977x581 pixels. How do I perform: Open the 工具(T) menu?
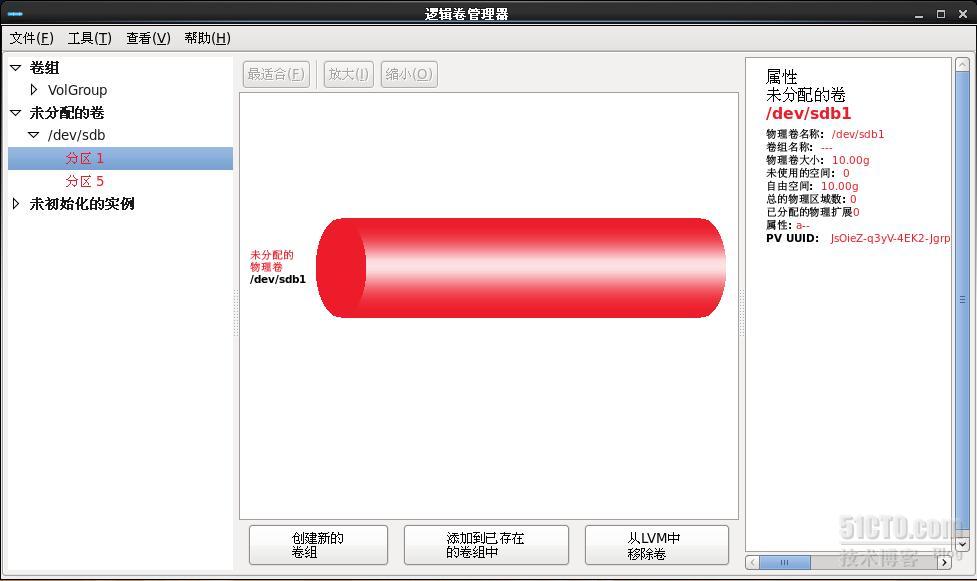[x=89, y=38]
